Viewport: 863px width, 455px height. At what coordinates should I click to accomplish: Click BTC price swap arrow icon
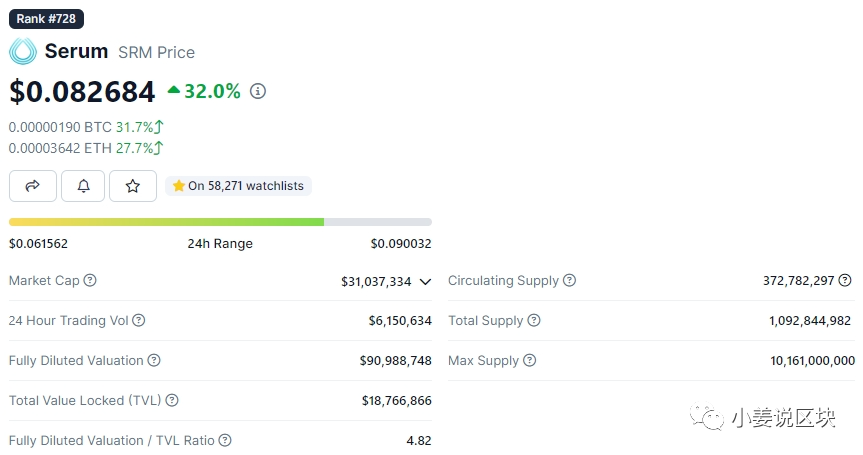[159, 127]
